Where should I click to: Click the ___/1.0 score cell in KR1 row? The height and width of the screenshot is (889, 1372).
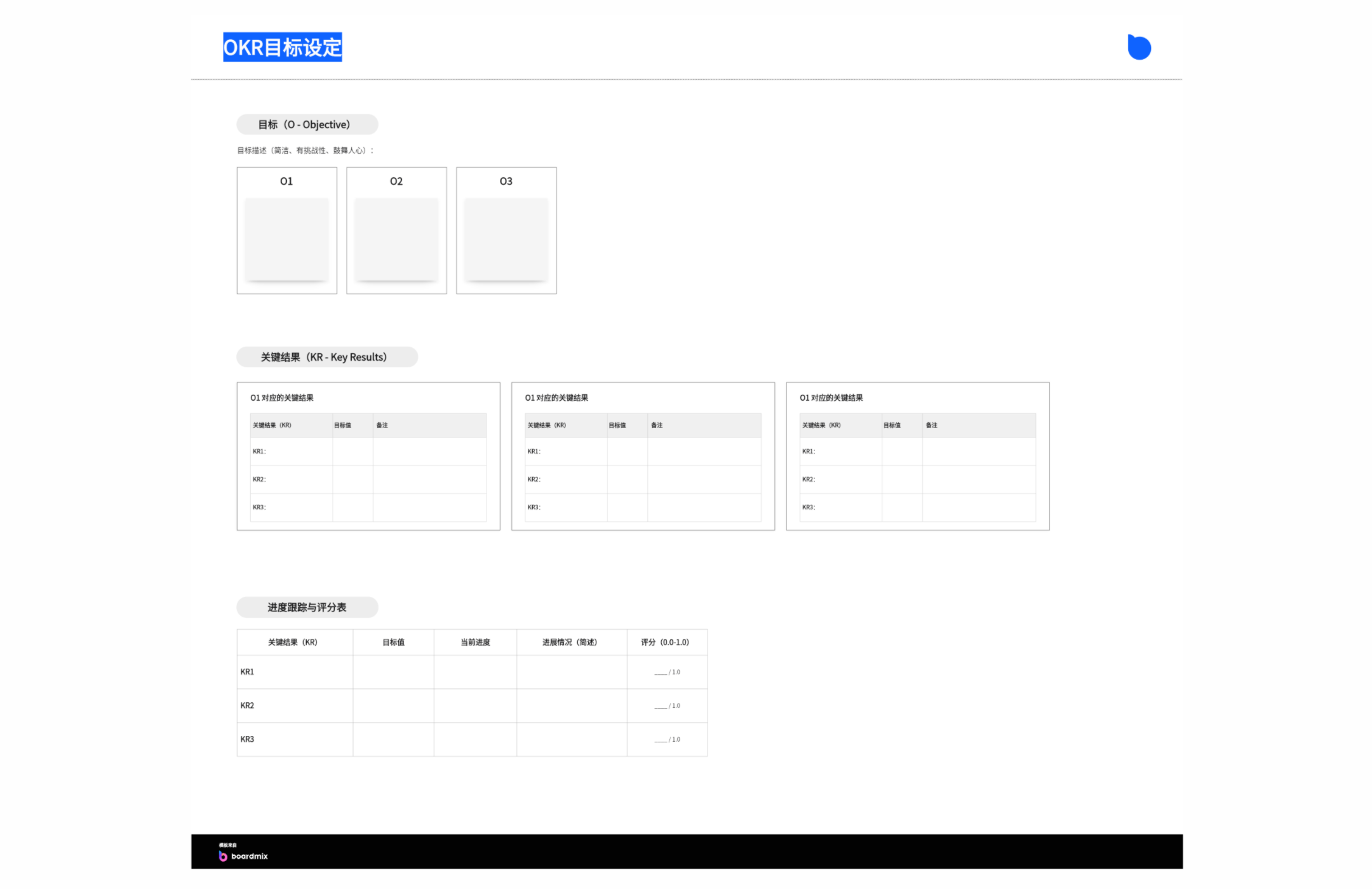(668, 672)
